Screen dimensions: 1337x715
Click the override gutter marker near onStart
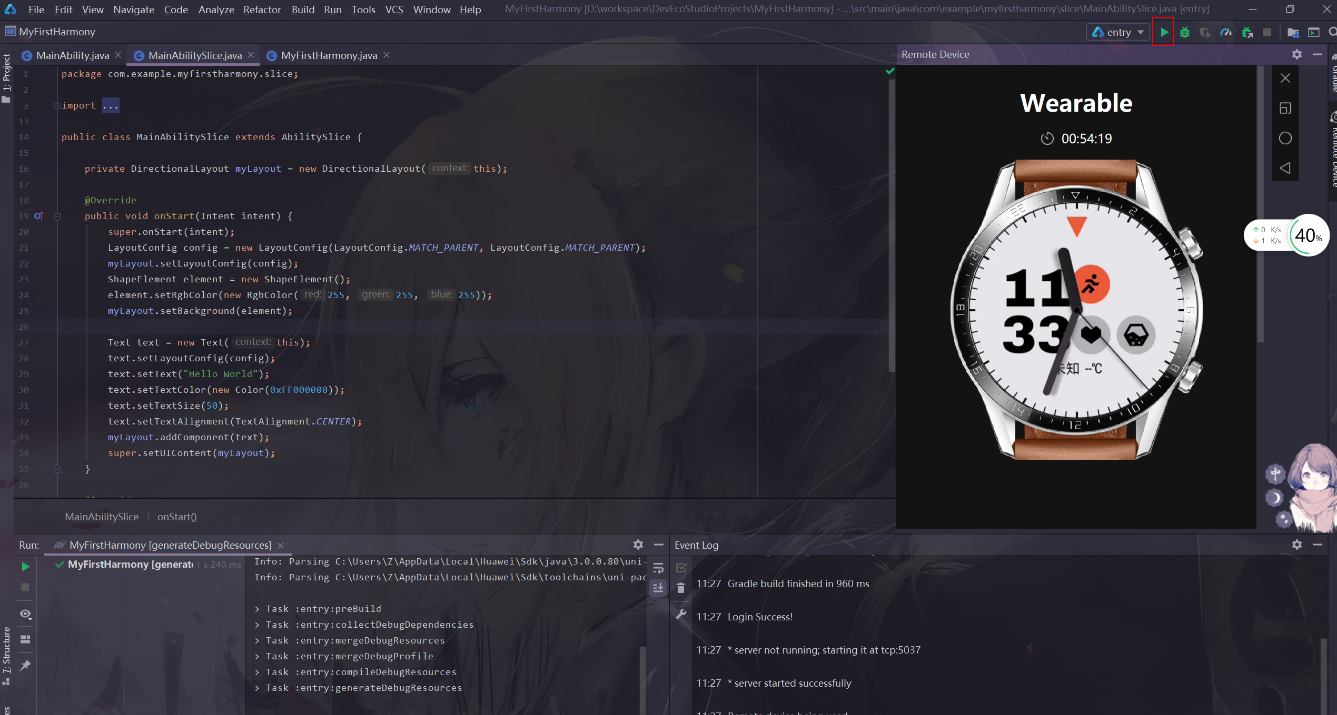click(x=39, y=215)
